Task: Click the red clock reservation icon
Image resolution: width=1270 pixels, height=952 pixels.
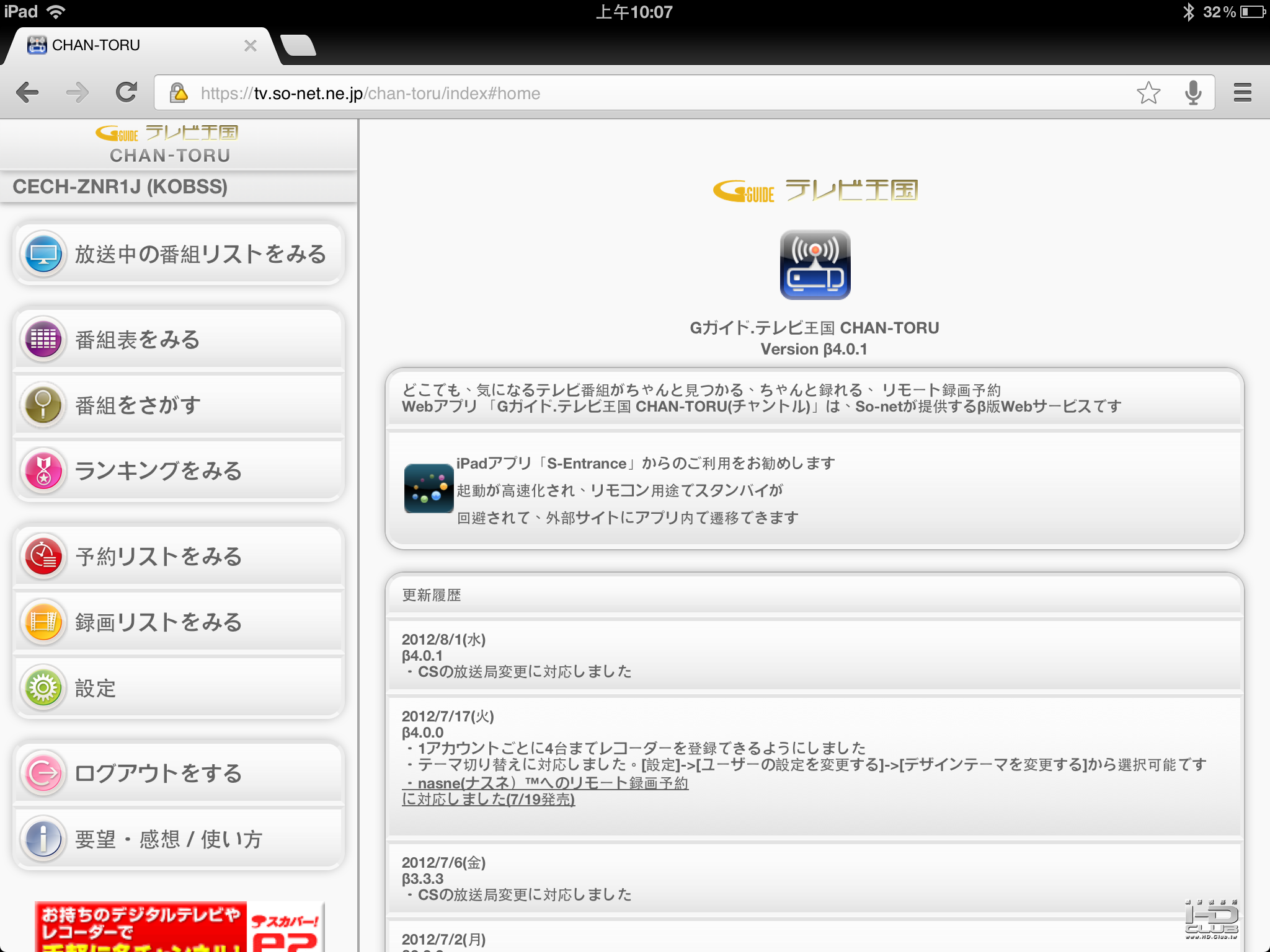Action: (x=43, y=557)
